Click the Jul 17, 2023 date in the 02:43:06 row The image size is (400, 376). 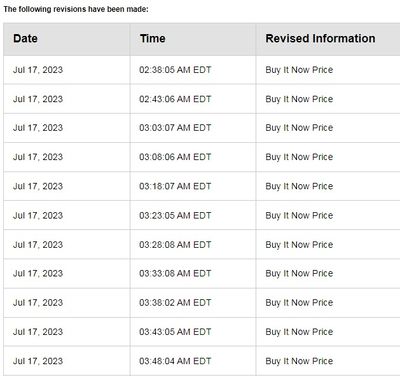pos(38,99)
